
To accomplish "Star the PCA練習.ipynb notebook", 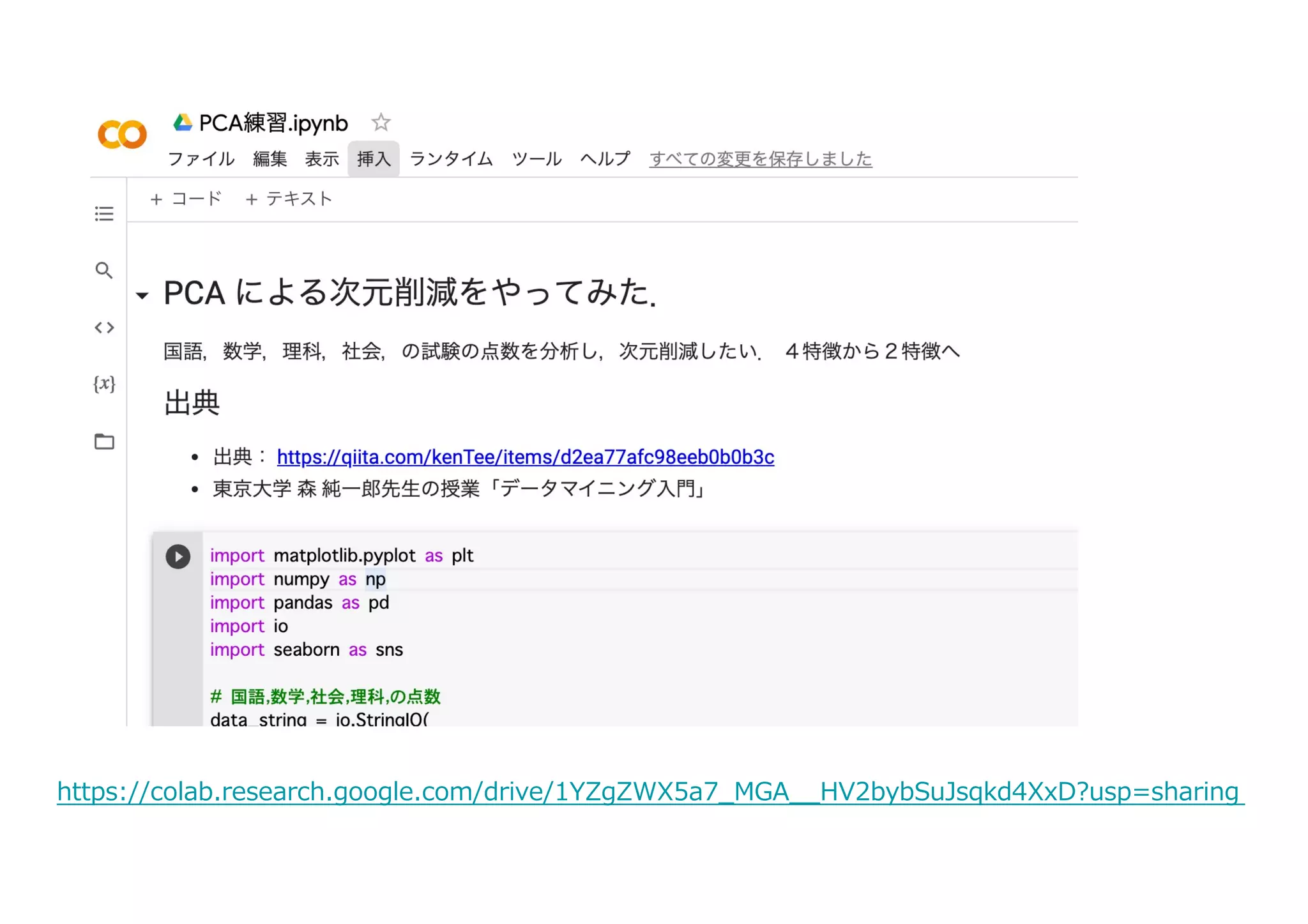I will (381, 122).
